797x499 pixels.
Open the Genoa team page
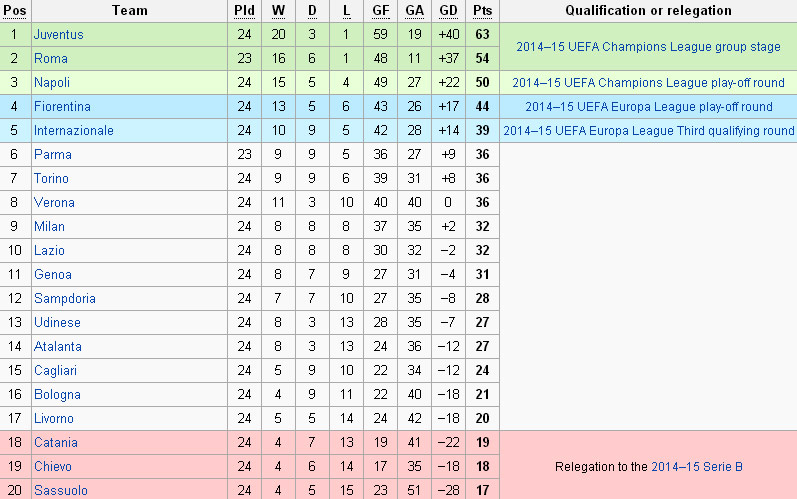pyautogui.click(x=53, y=274)
